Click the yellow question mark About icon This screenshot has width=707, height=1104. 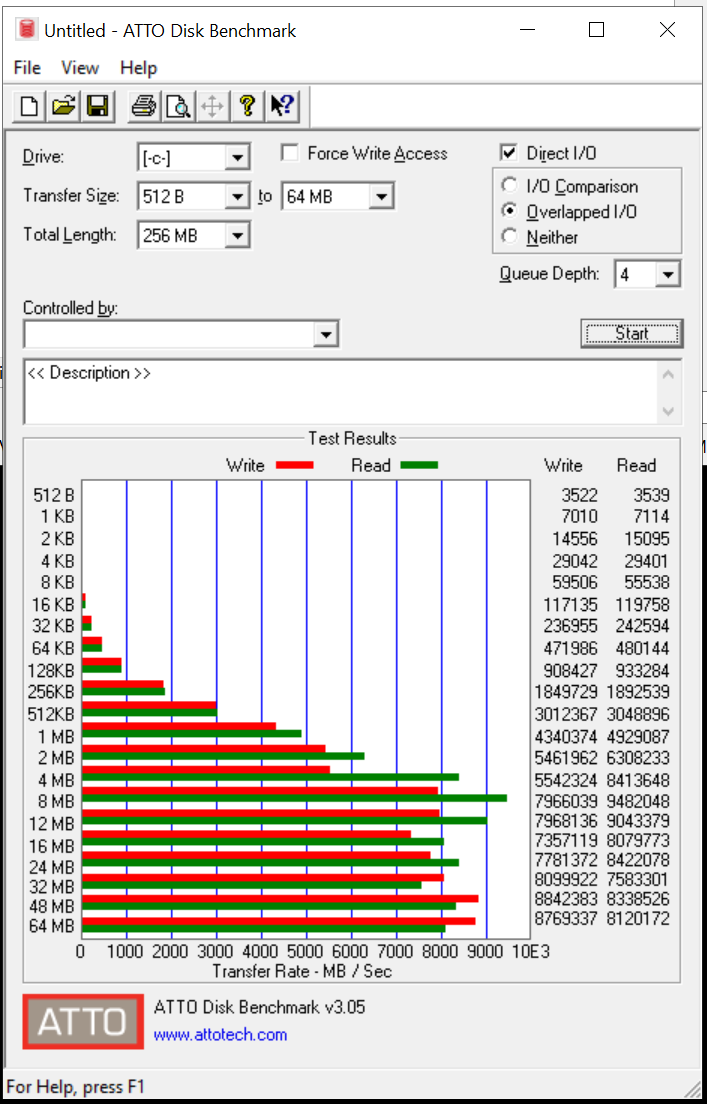pos(246,107)
